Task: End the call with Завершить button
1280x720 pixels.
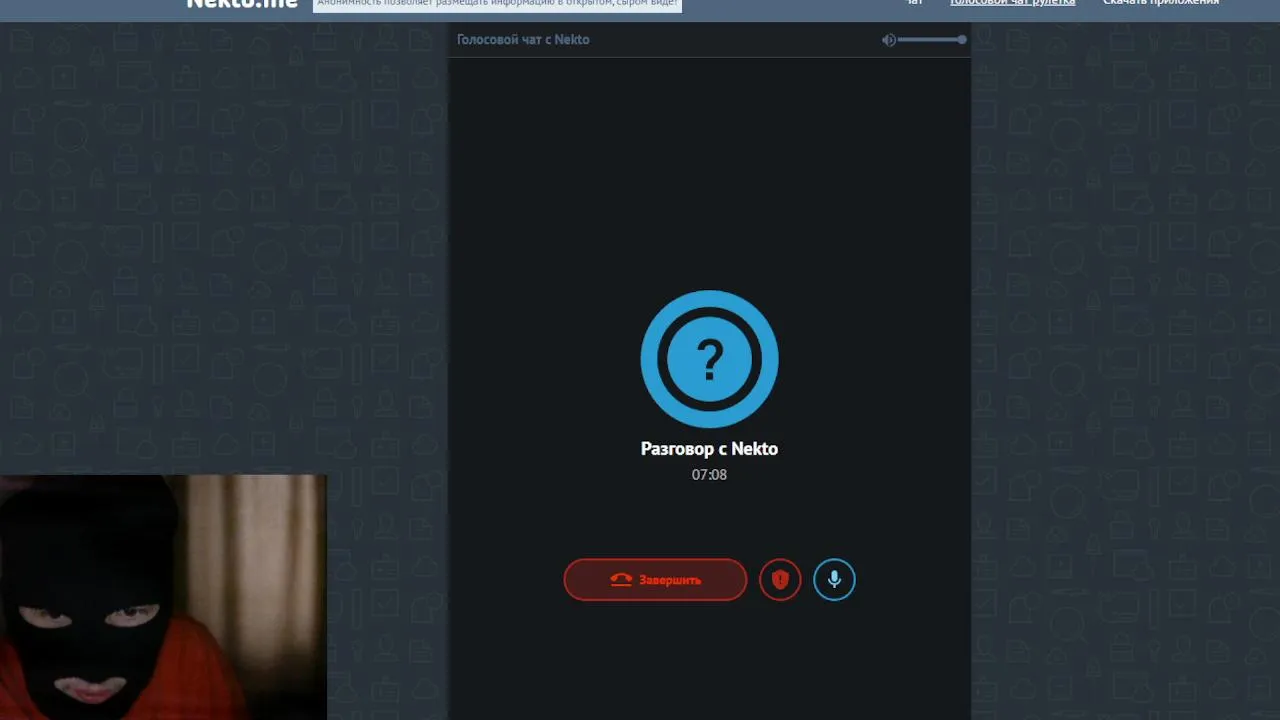Action: pyautogui.click(x=655, y=580)
